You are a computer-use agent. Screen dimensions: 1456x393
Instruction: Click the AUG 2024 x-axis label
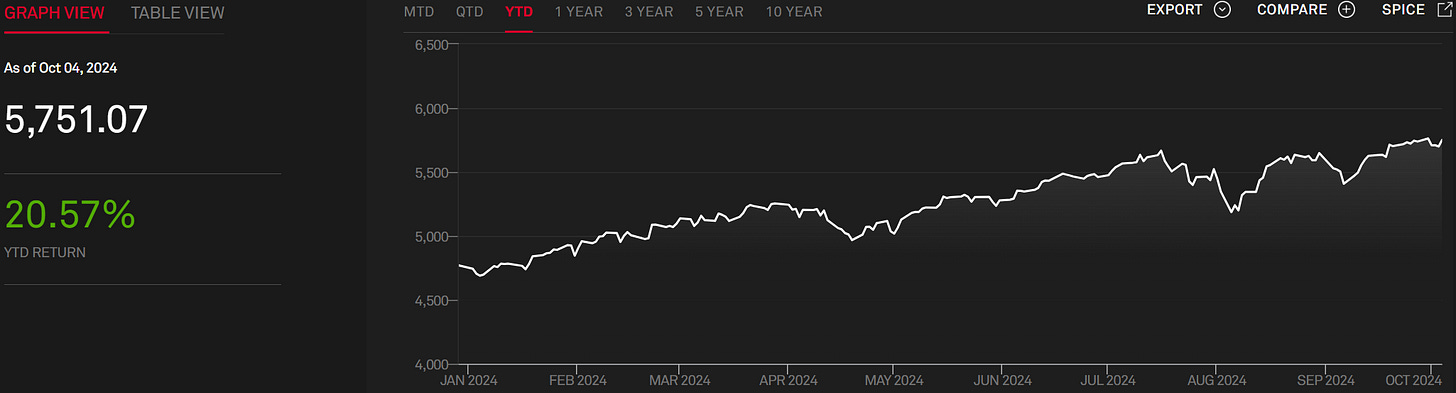pos(1216,380)
